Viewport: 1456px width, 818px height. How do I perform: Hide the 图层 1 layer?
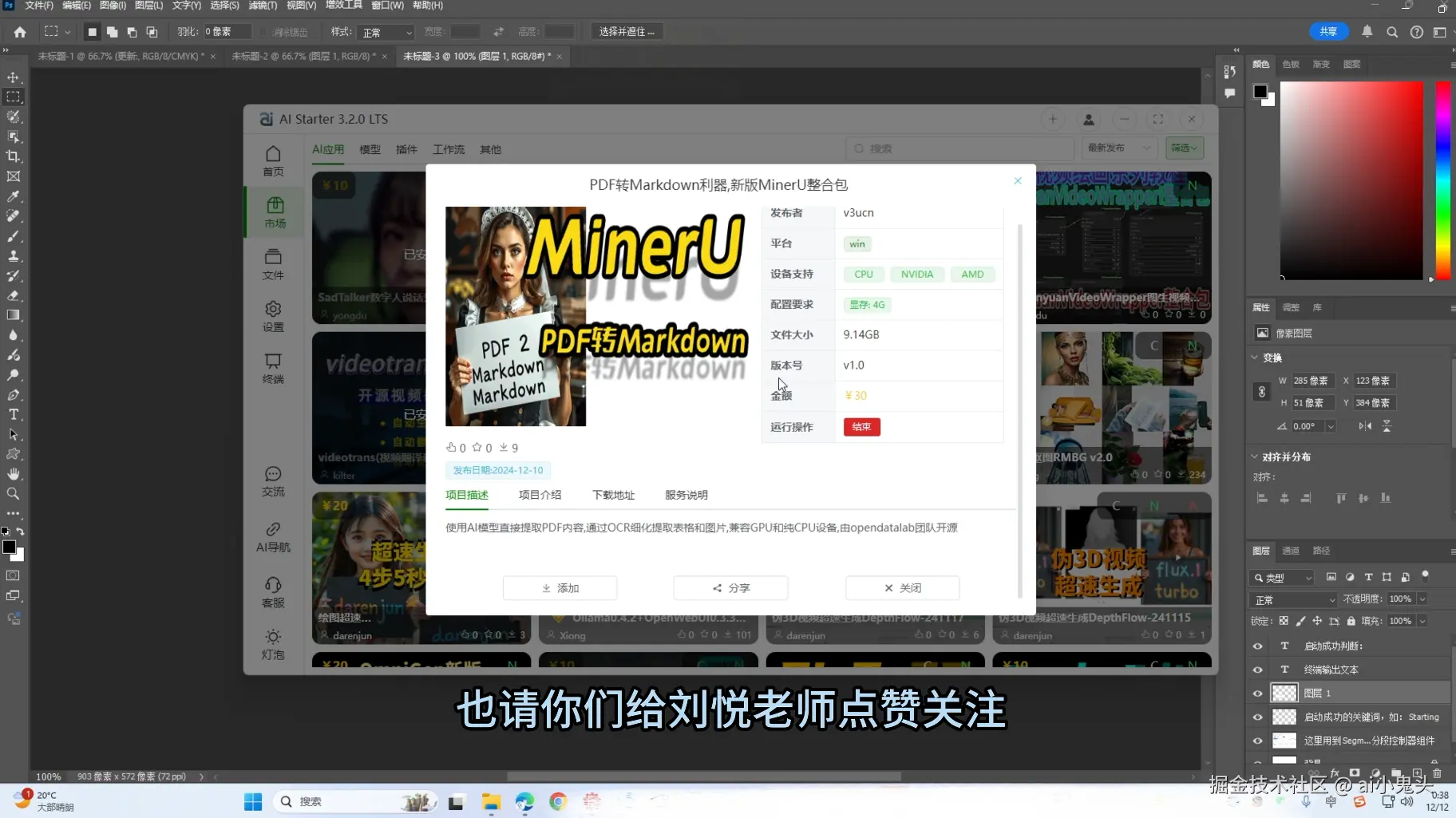tap(1258, 694)
